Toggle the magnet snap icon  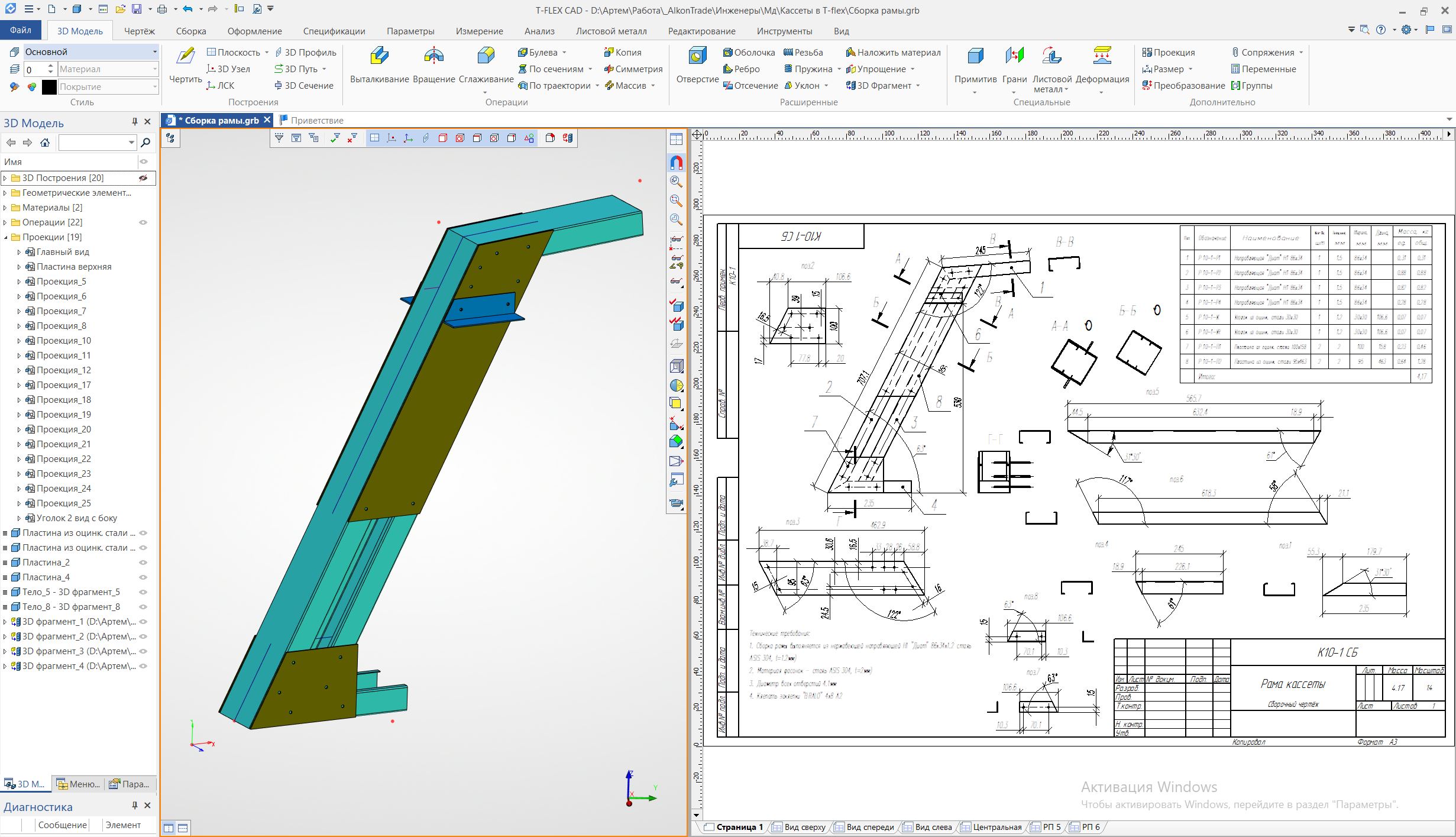click(x=676, y=163)
